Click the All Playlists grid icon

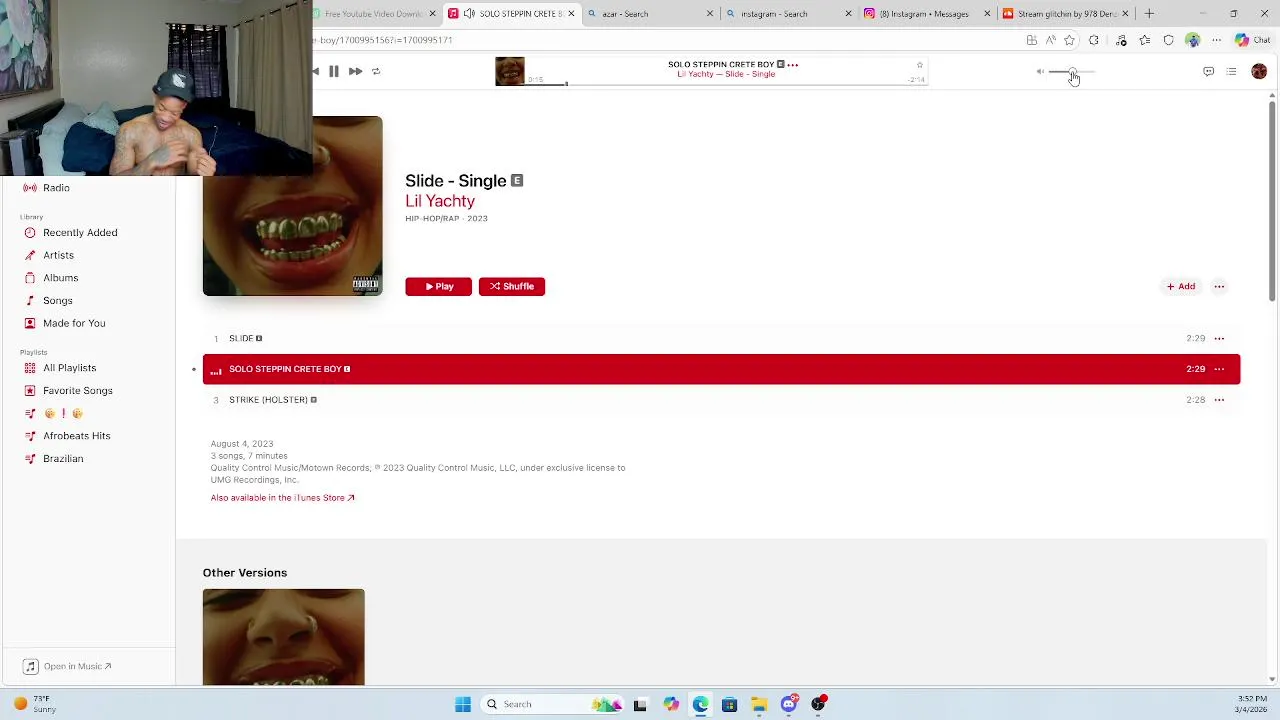(30, 368)
